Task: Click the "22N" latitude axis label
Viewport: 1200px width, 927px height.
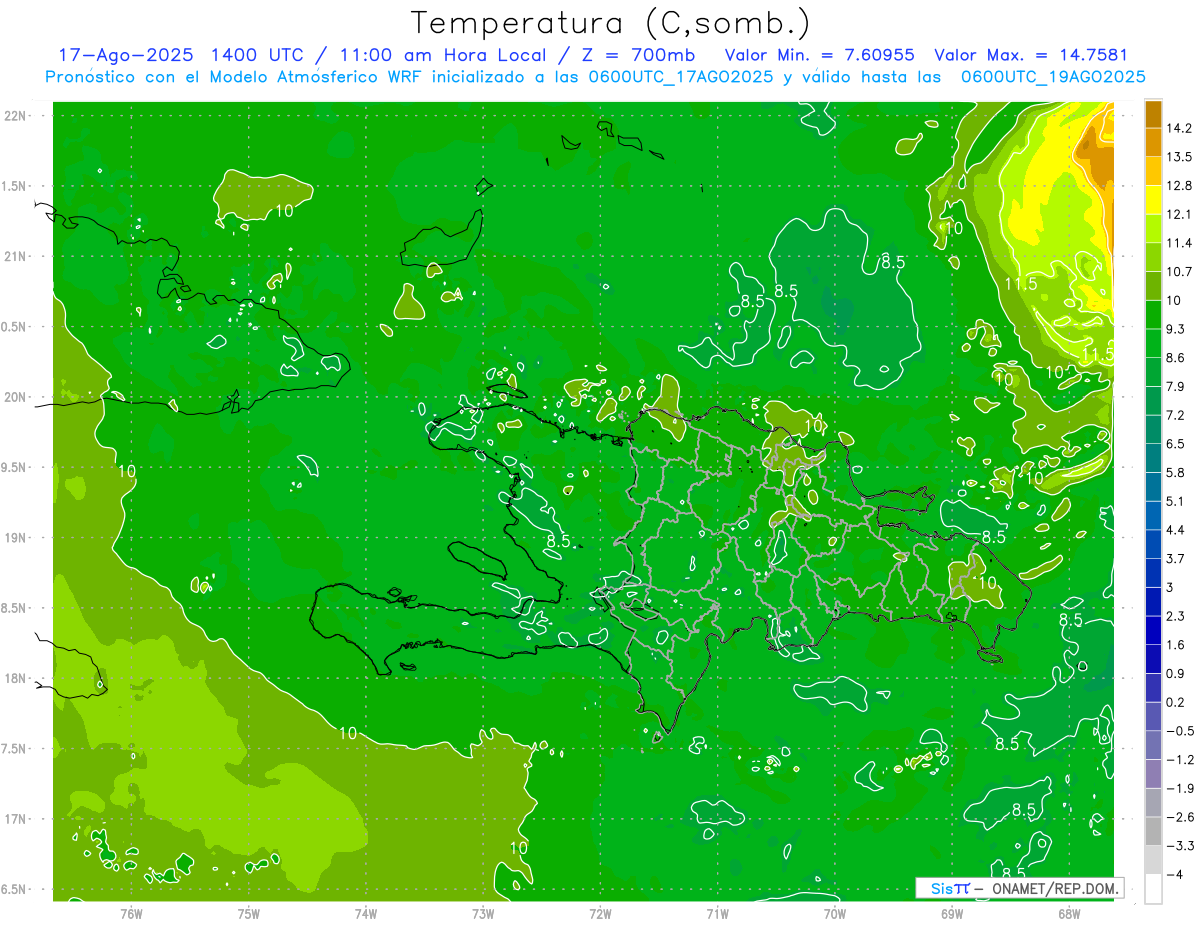Action: tap(15, 116)
